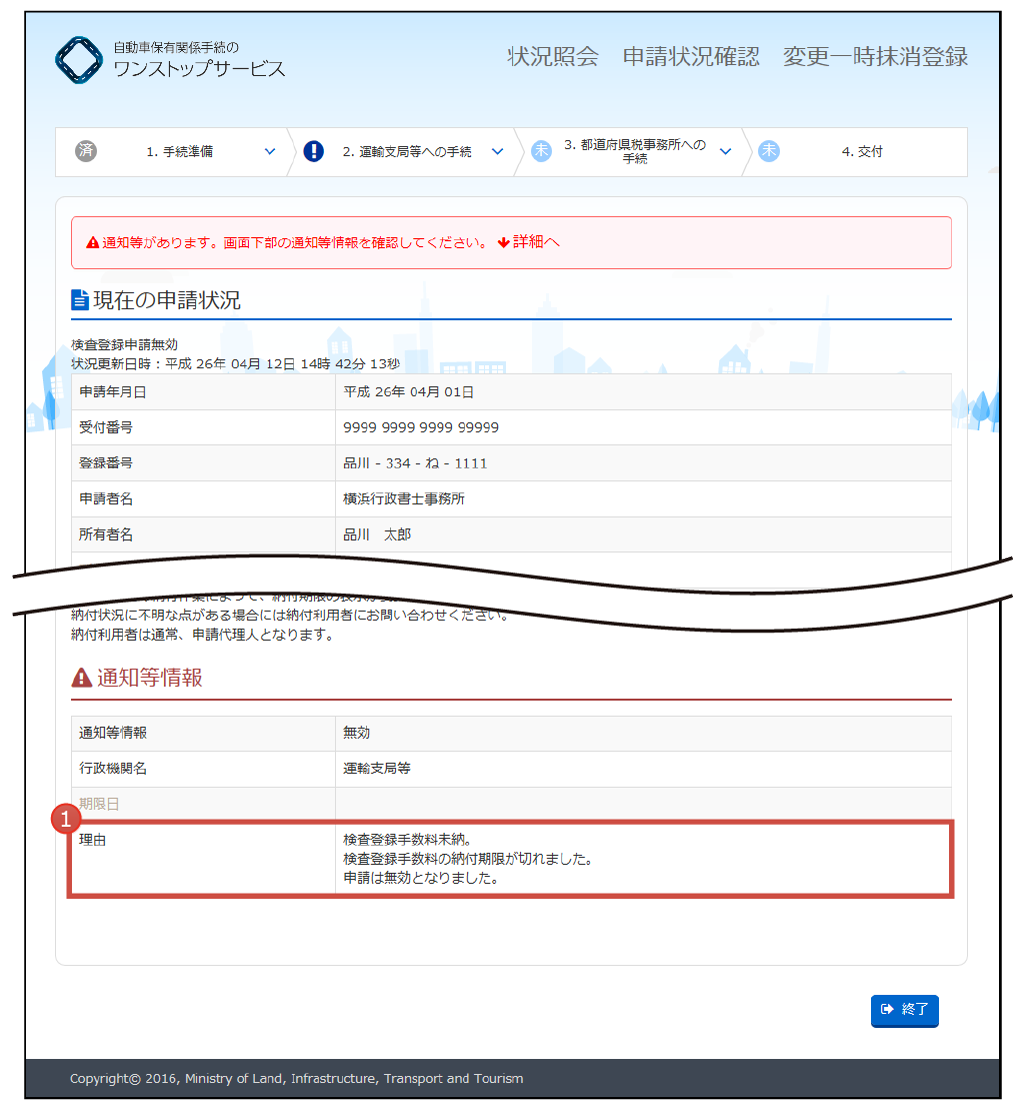Click the warning triangle beside 通知等情報 heading

82,678
